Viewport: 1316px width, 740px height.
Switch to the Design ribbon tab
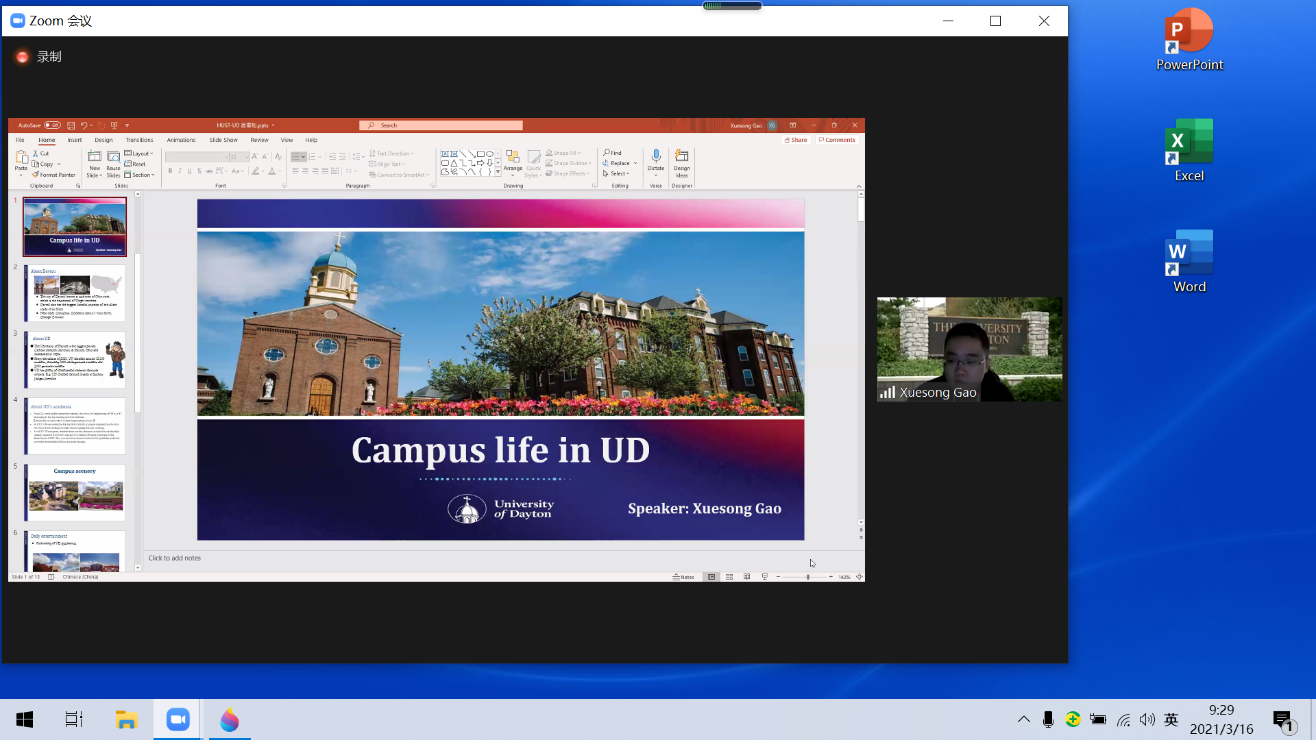click(104, 140)
